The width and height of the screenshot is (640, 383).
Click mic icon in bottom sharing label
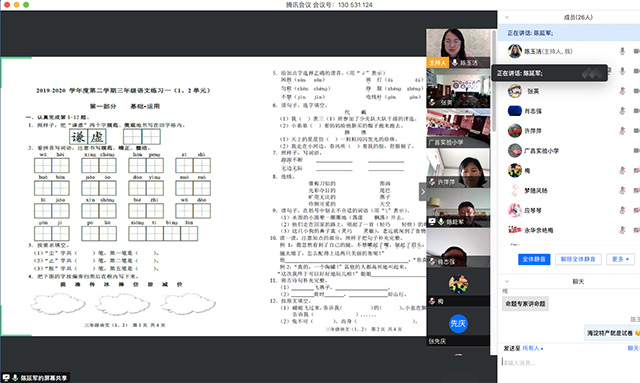[x=15, y=378]
